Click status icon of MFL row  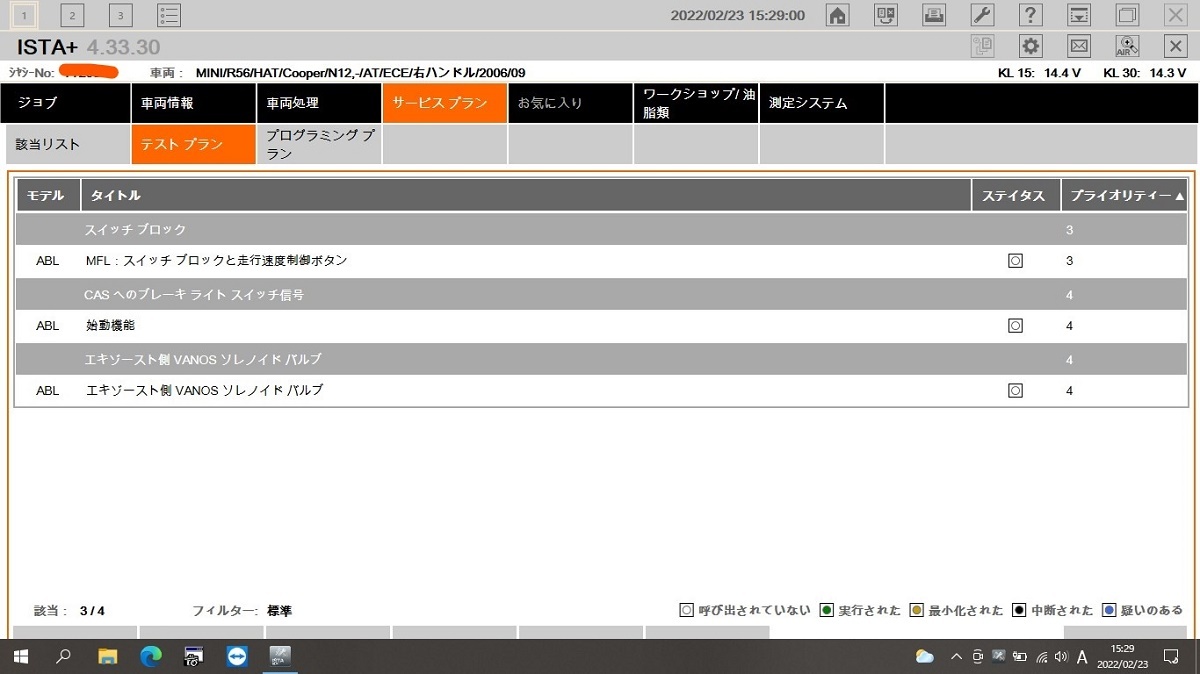click(x=1015, y=261)
